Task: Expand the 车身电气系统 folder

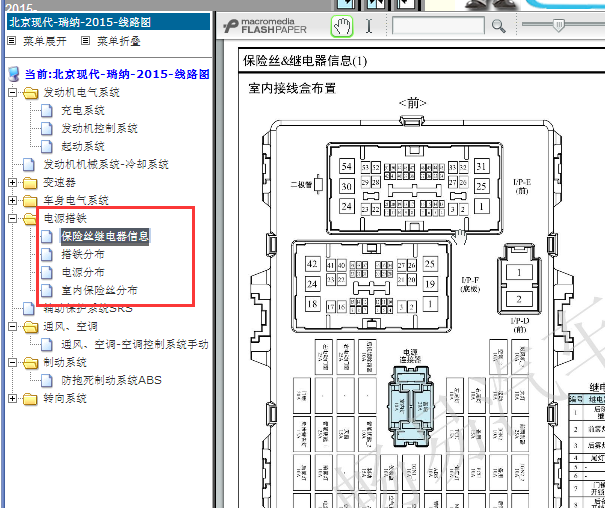Action: (x=12, y=201)
